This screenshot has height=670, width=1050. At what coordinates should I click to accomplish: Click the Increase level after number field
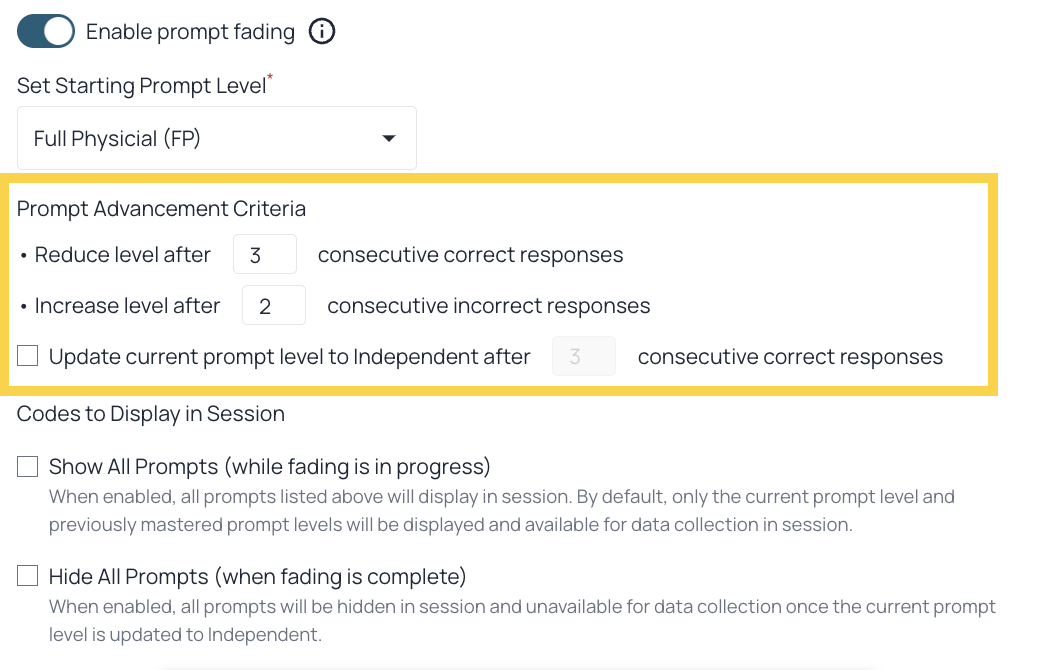(x=274, y=305)
